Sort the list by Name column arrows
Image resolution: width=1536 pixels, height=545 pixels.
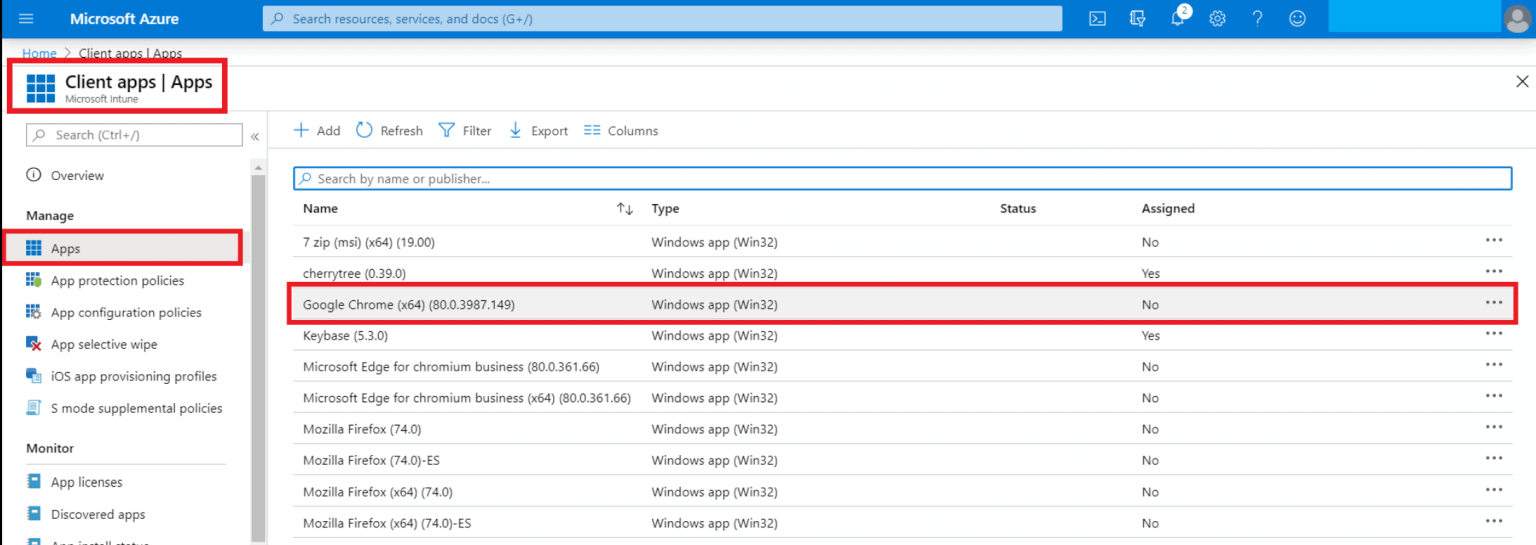(x=625, y=209)
